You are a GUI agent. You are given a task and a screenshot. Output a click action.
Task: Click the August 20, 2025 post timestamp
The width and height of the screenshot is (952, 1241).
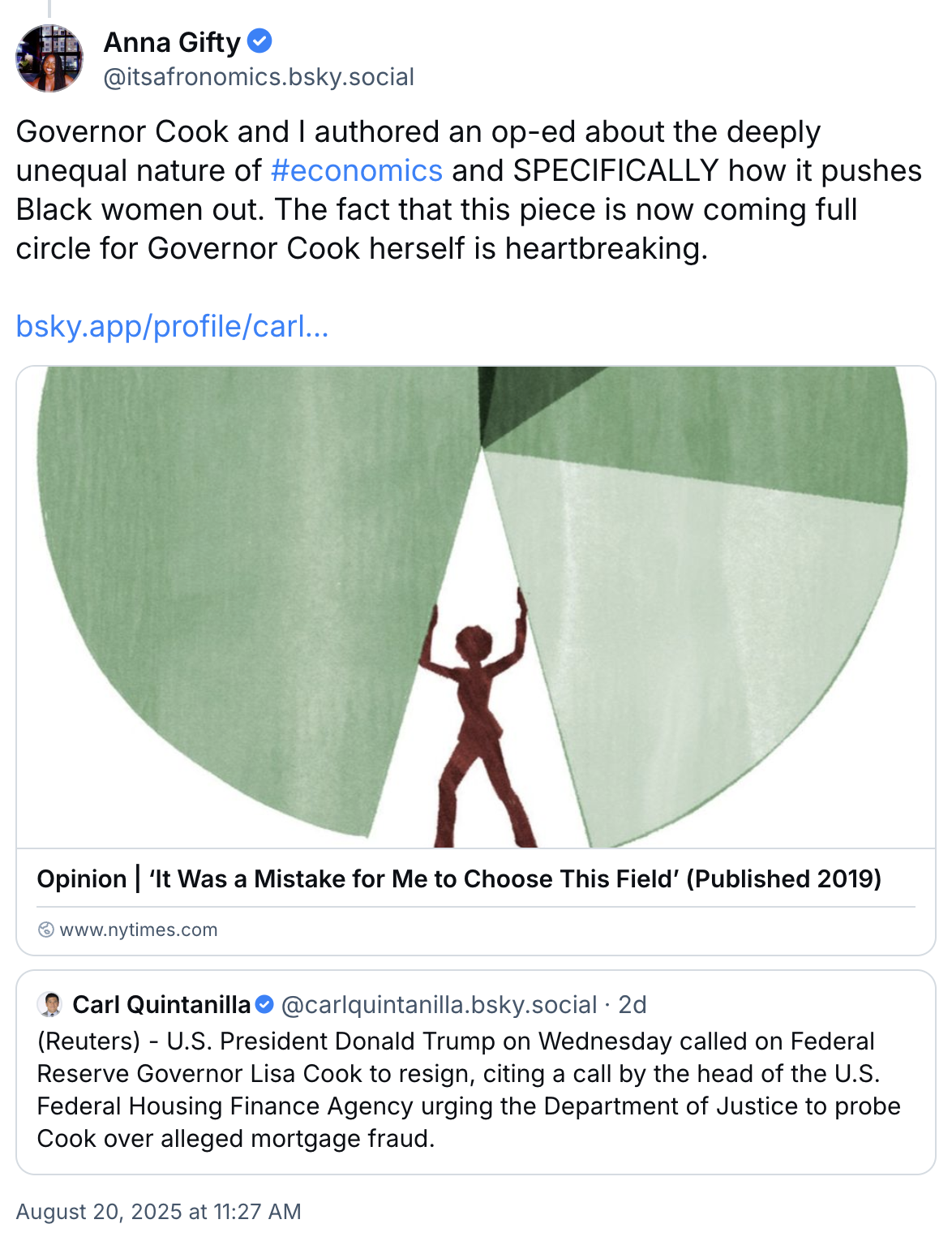click(x=159, y=1212)
